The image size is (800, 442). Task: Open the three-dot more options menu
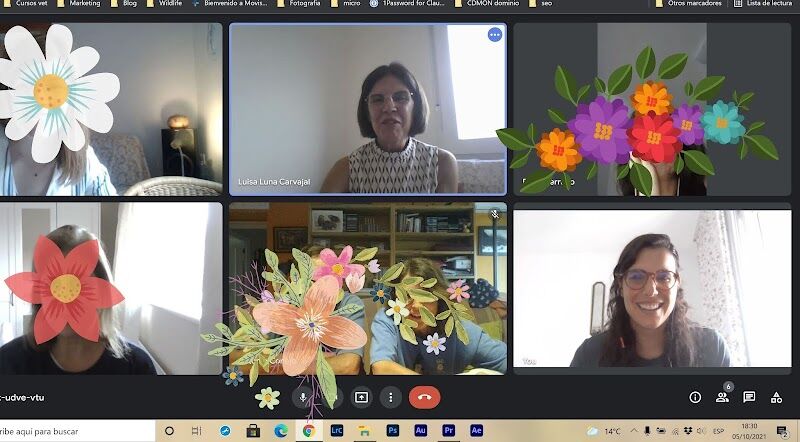[x=390, y=397]
